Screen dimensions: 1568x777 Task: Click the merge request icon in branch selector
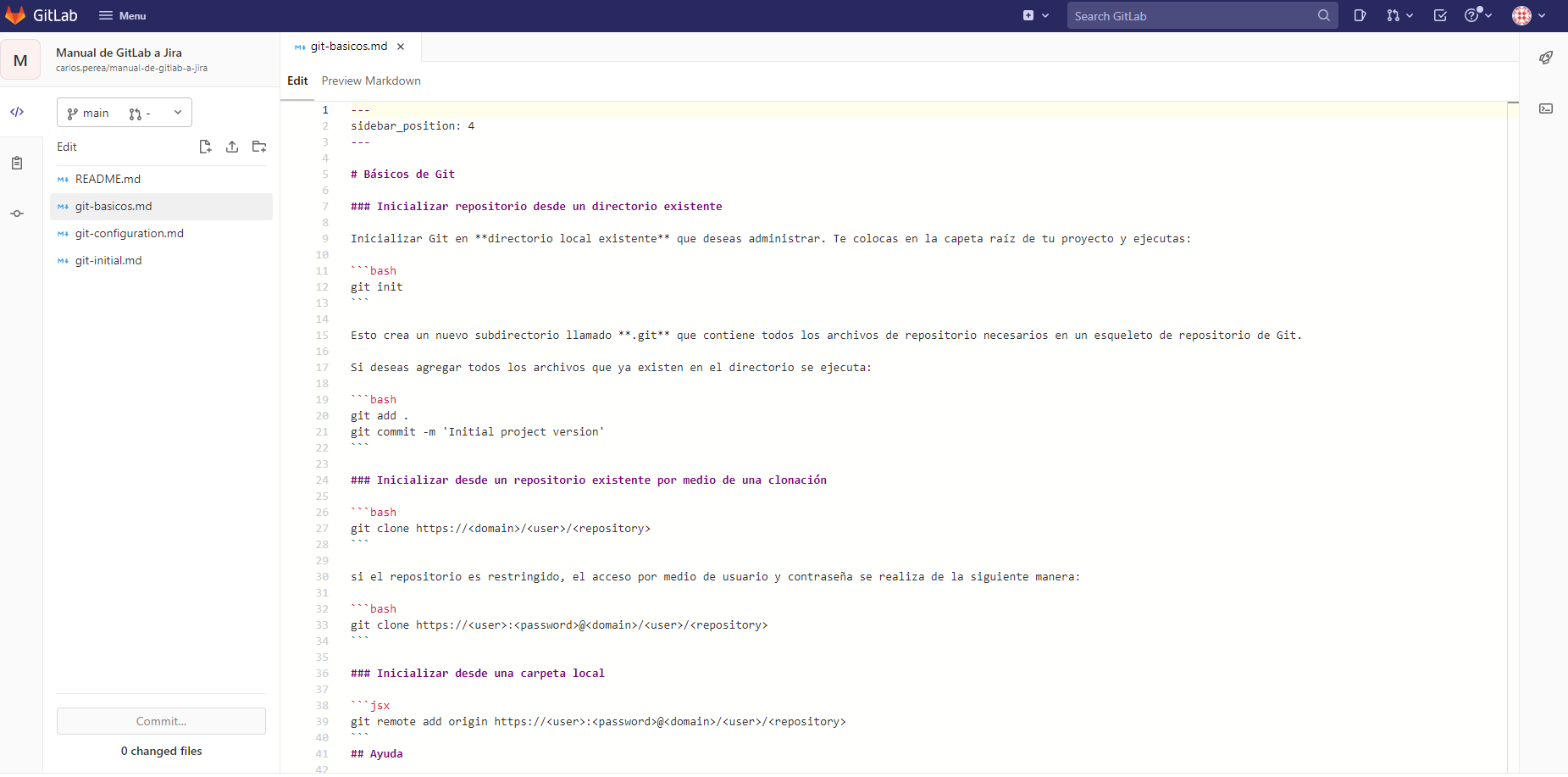pyautogui.click(x=136, y=114)
